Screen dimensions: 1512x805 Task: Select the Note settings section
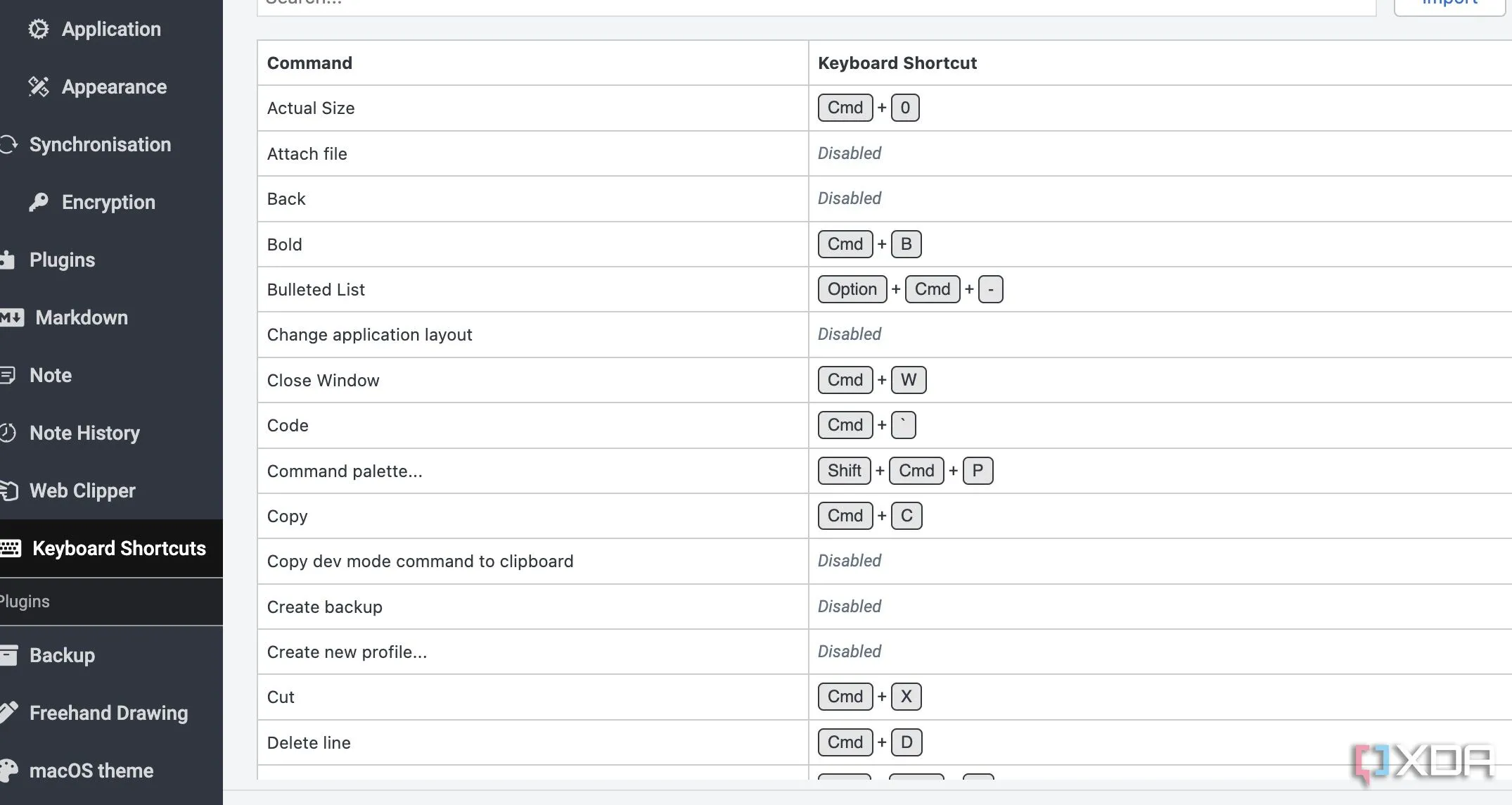[x=111, y=375]
